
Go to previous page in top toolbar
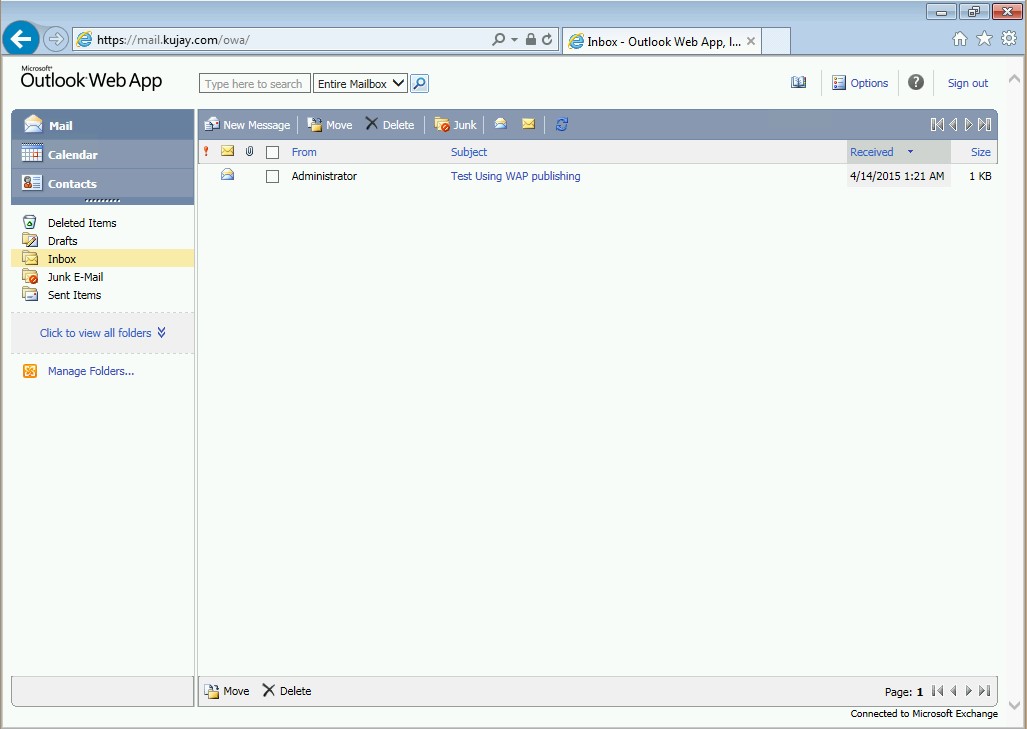pyautogui.click(x=953, y=124)
